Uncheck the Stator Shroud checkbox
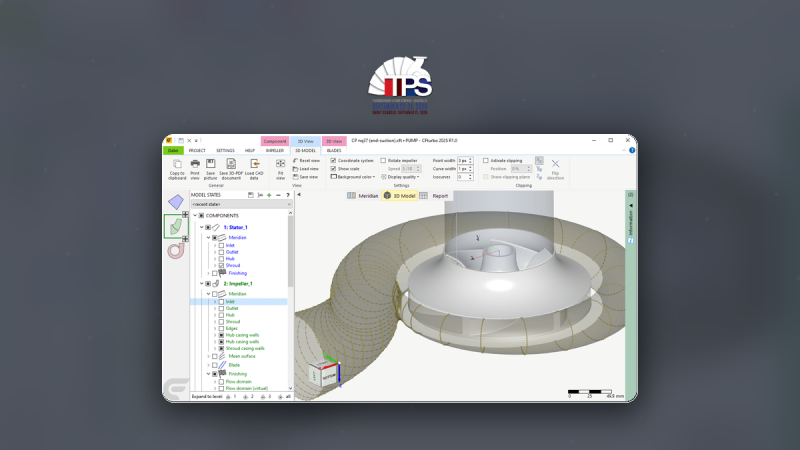Image resolution: width=800 pixels, height=450 pixels. [x=221, y=266]
